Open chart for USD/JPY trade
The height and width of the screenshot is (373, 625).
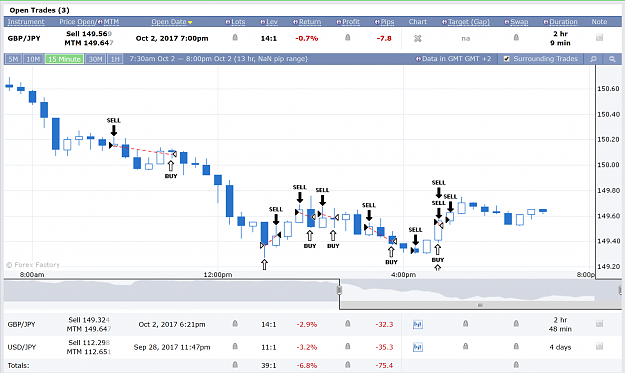click(x=417, y=347)
